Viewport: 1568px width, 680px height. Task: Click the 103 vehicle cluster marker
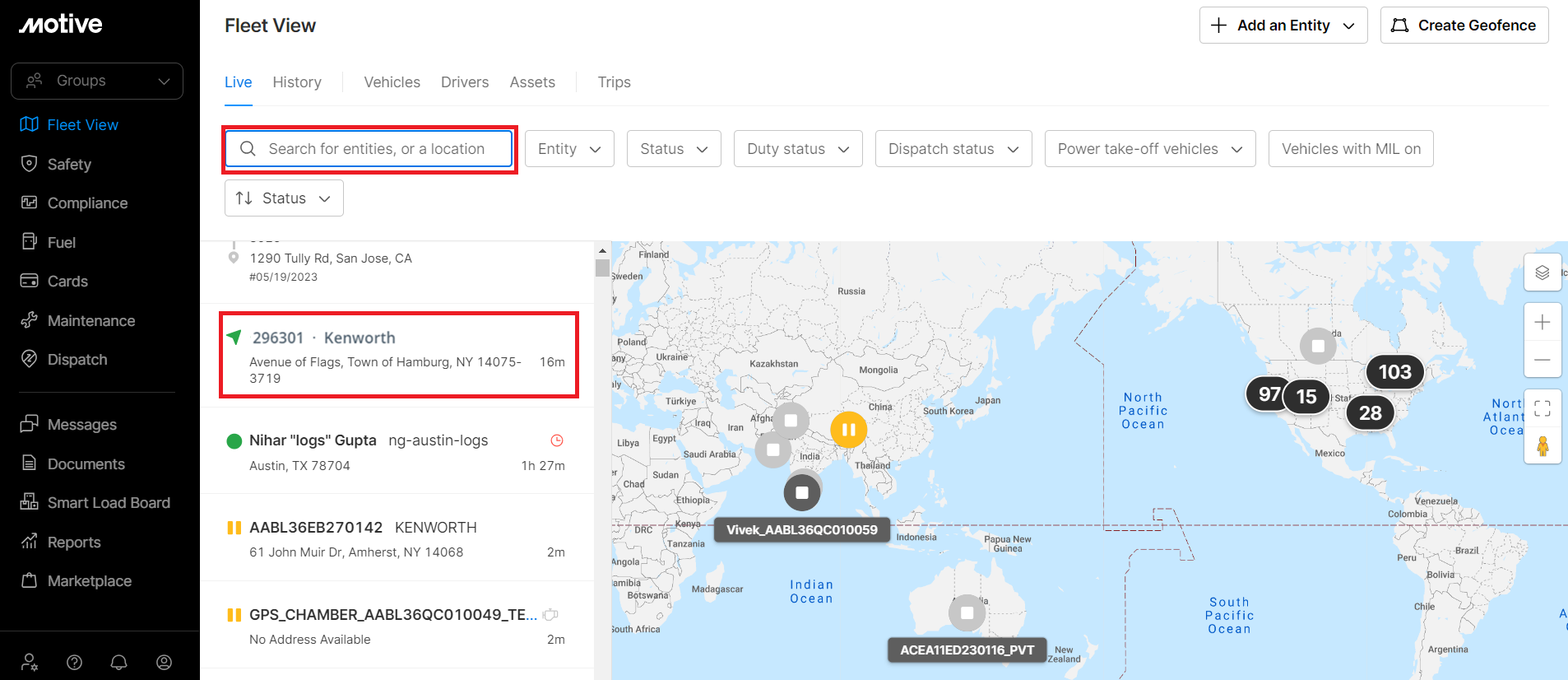click(1394, 372)
